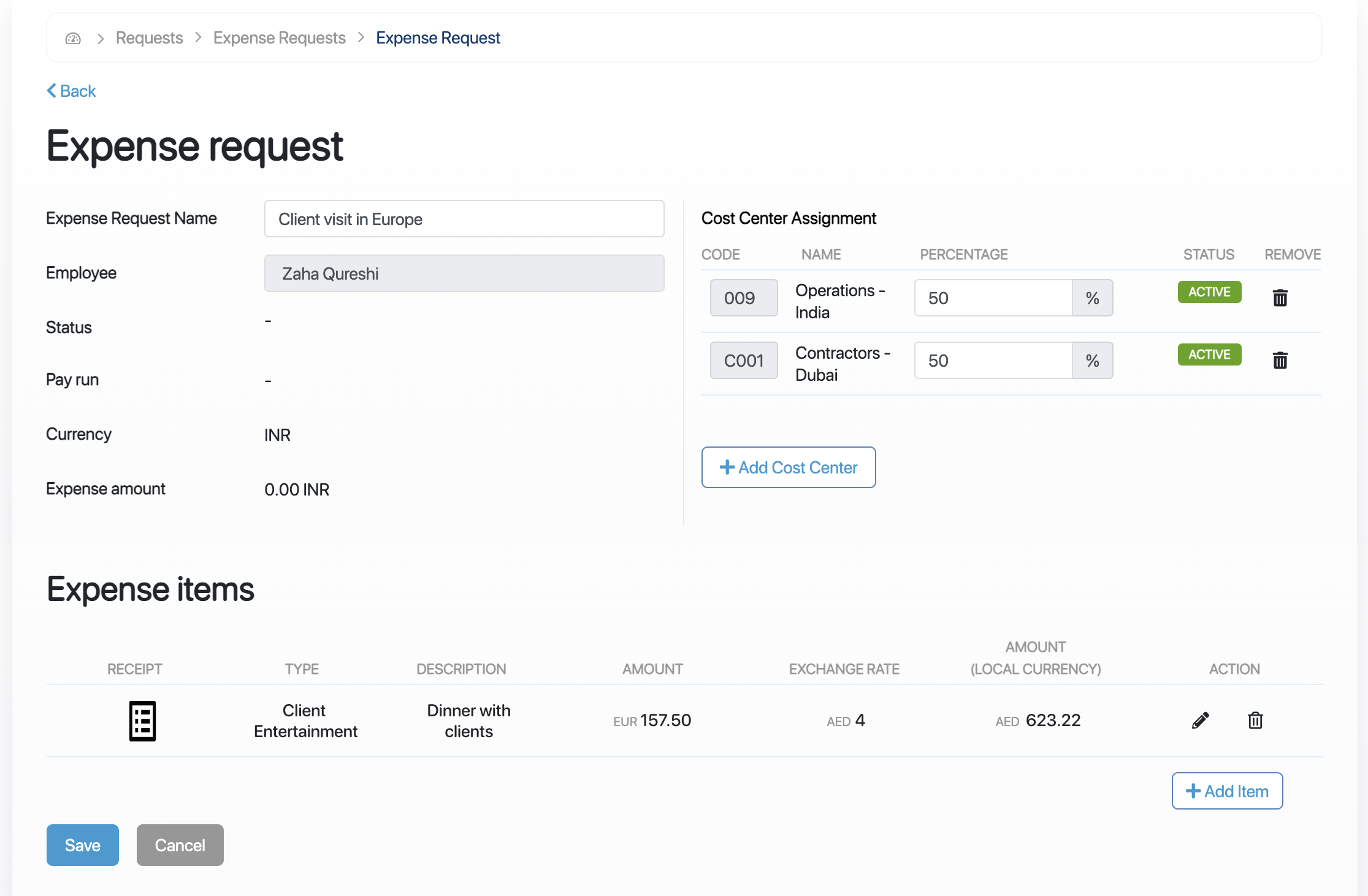The width and height of the screenshot is (1368, 896).
Task: Remove Operations - India cost center
Action: [1280, 298]
